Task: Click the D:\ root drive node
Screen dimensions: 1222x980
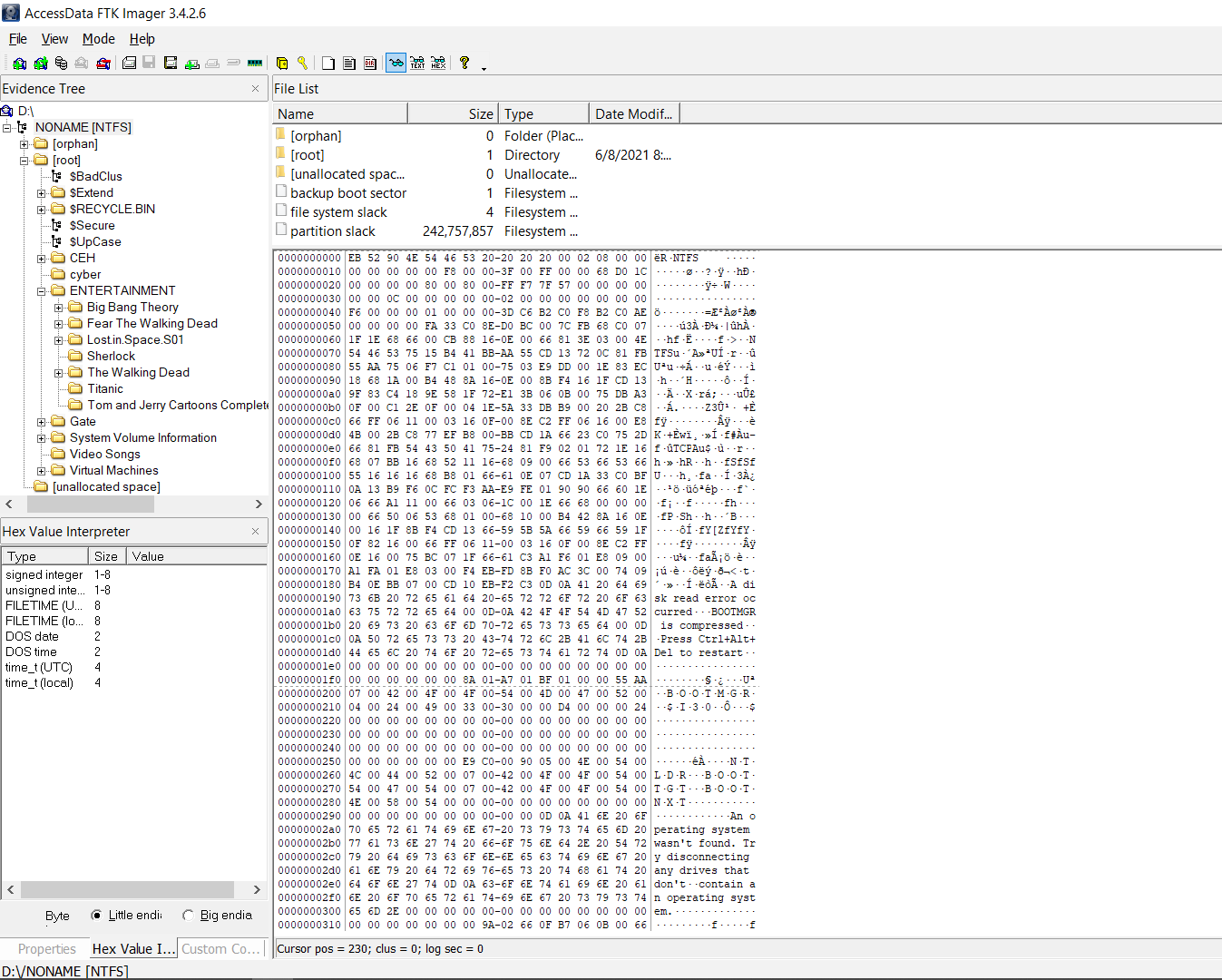Action: tap(25, 111)
